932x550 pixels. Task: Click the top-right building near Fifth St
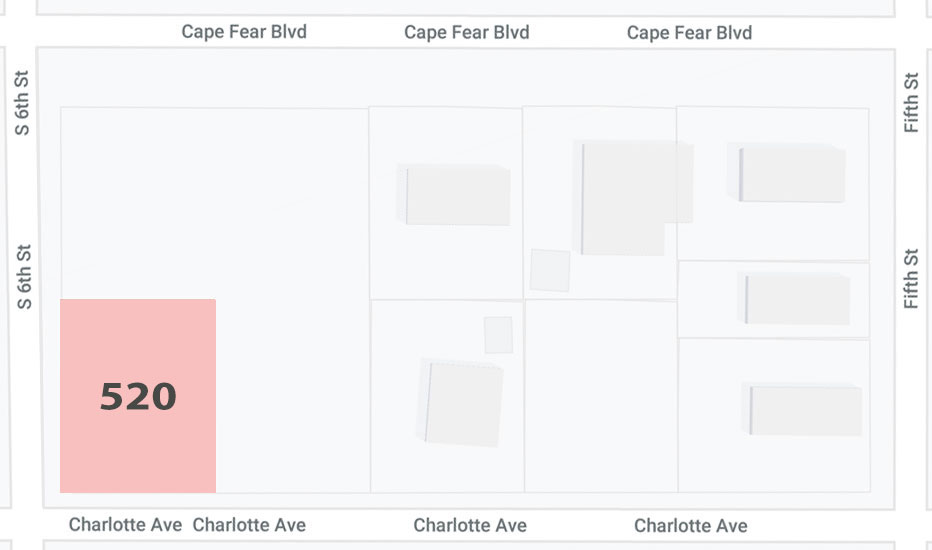[786, 173]
